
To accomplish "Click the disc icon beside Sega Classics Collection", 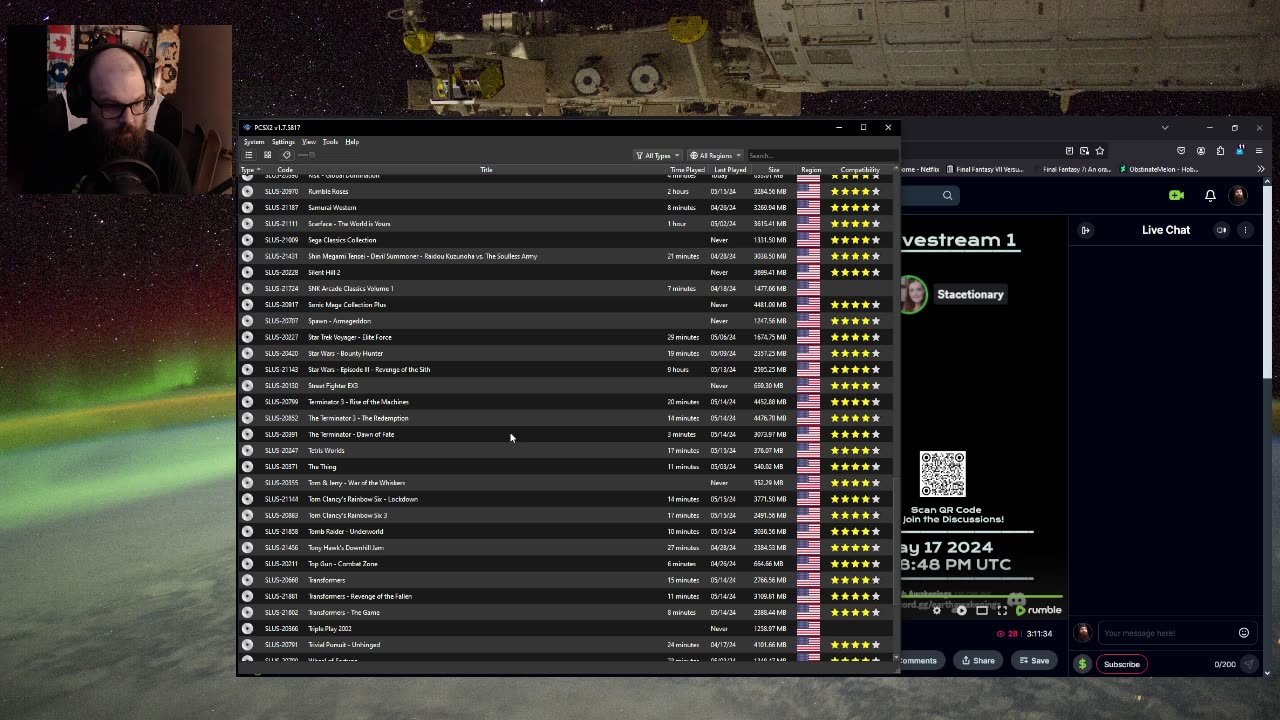I will [x=247, y=240].
